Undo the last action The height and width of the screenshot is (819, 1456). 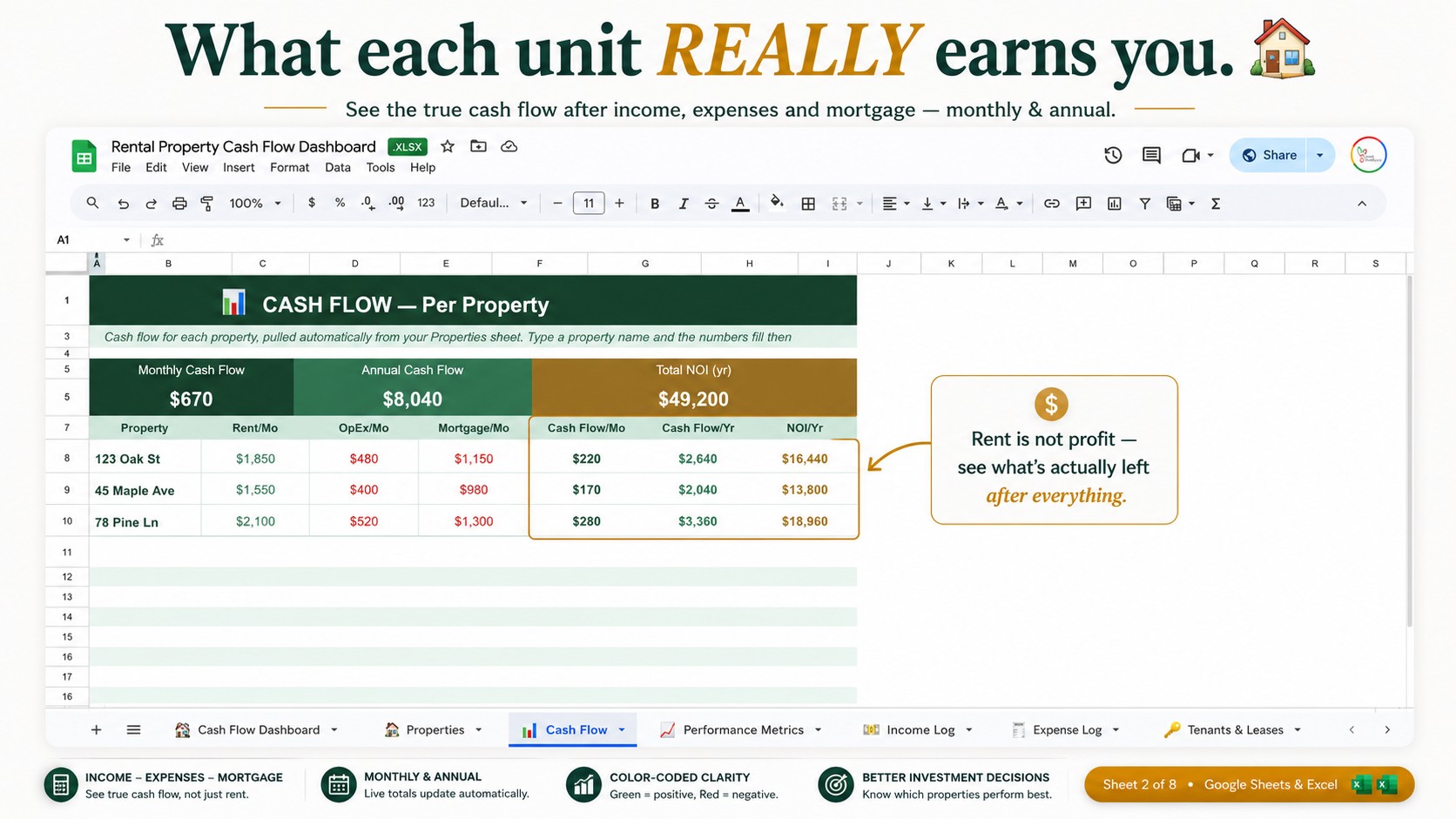click(x=123, y=203)
